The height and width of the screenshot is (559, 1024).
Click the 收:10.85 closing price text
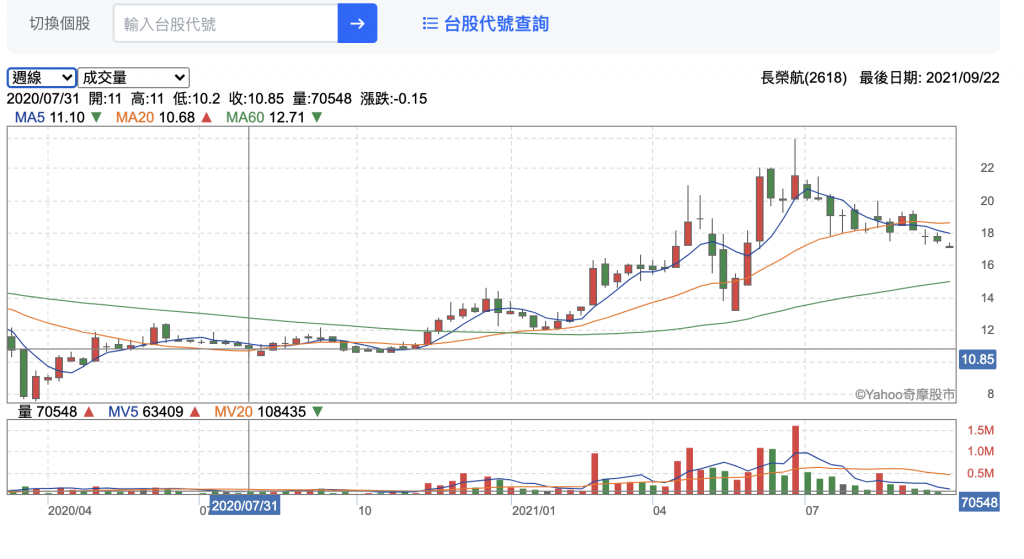(256, 99)
